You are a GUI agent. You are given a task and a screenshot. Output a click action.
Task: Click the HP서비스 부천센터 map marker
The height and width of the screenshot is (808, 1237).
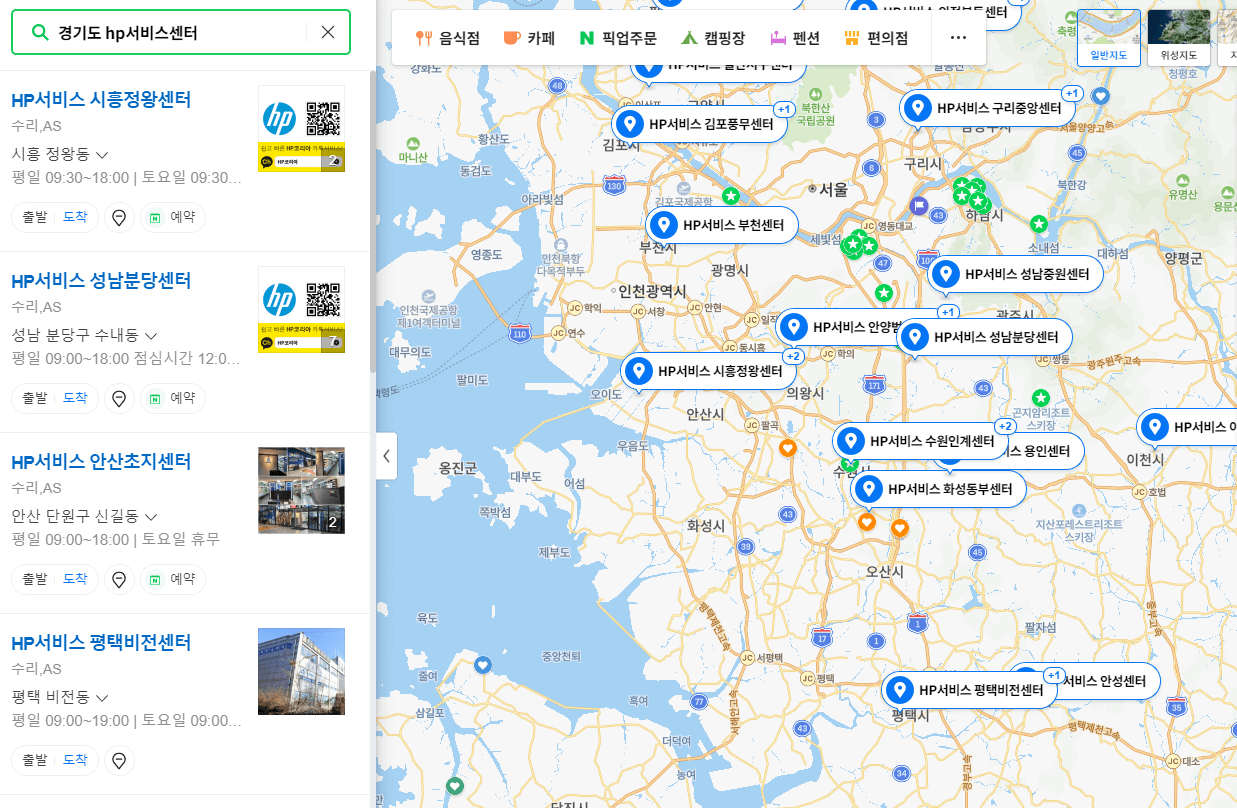click(x=721, y=225)
